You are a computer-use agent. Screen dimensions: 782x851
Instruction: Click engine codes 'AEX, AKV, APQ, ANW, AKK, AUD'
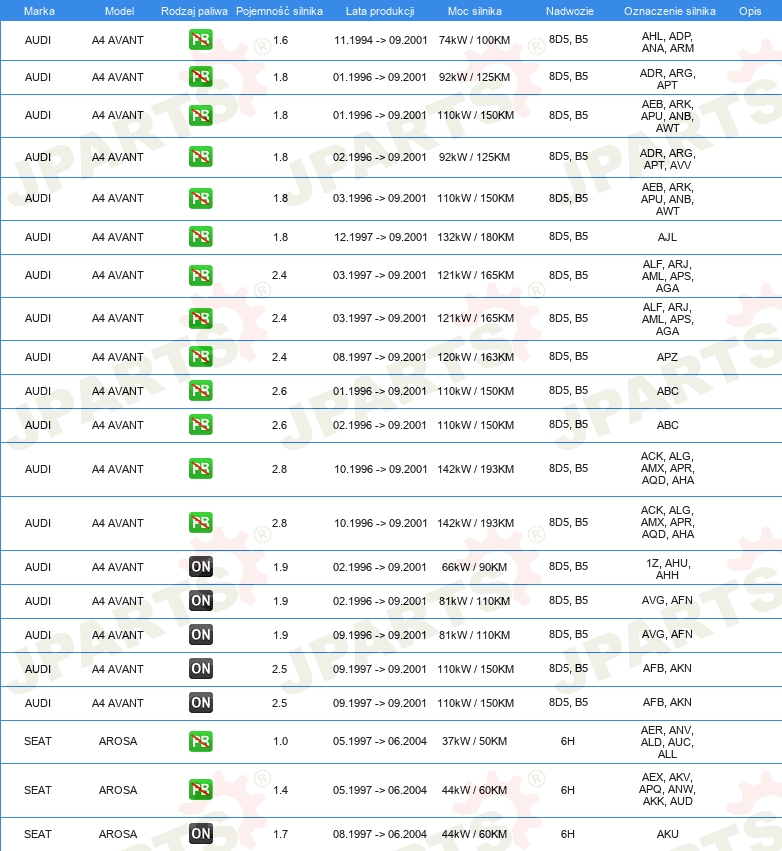pyautogui.click(x=667, y=789)
